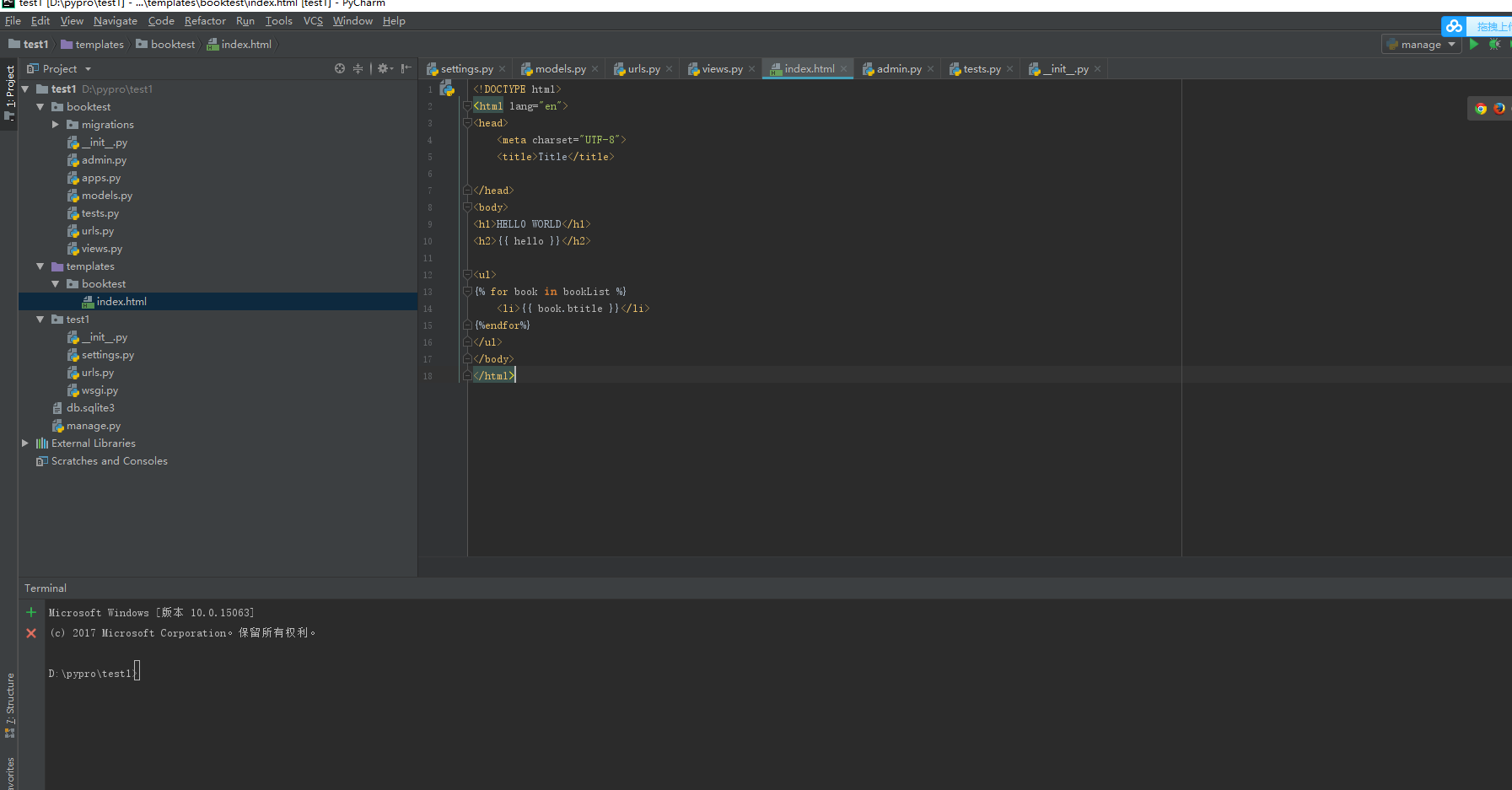Collapse the test1 project root node
This screenshot has width=1512, height=790.
tap(25, 89)
